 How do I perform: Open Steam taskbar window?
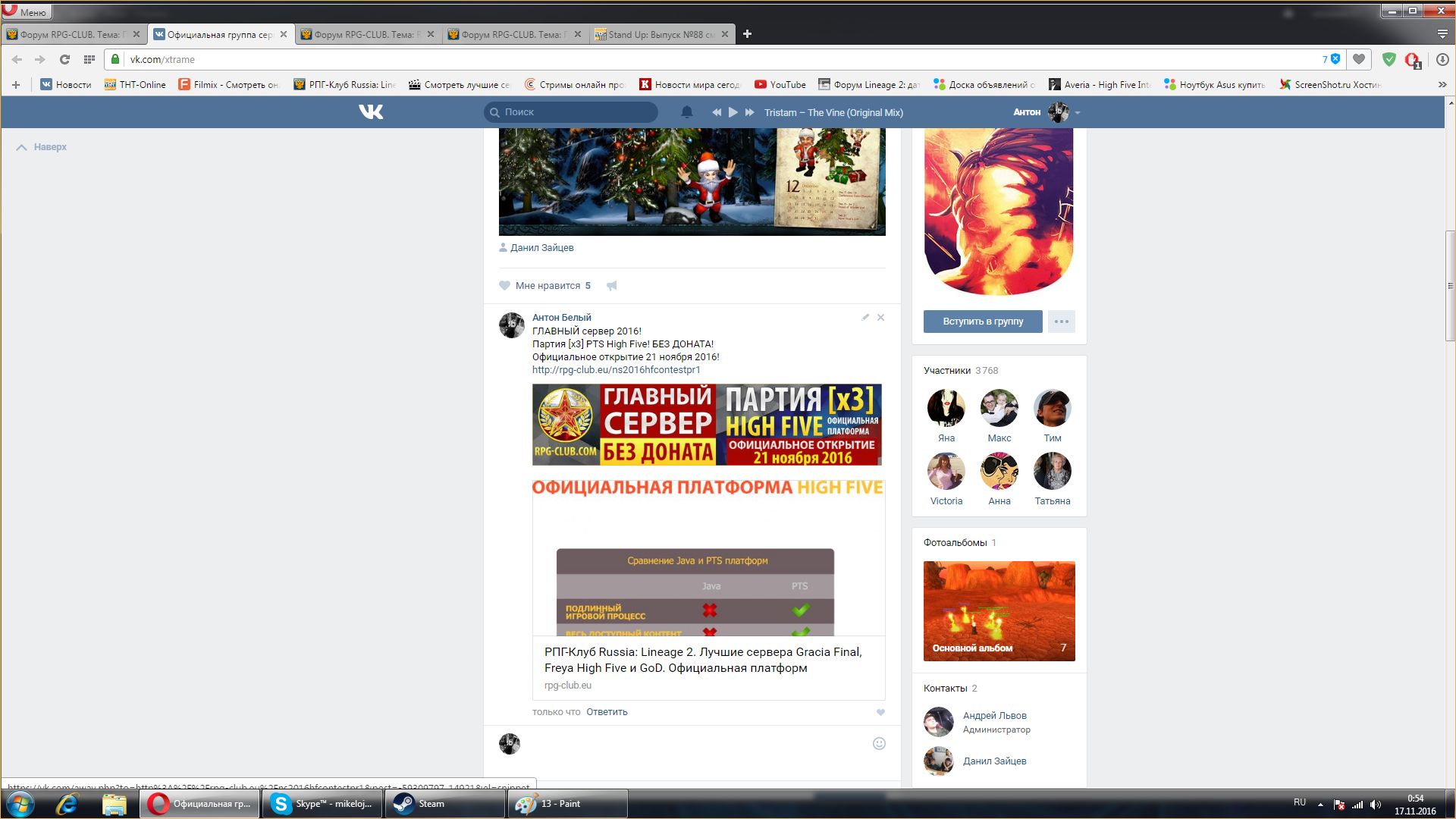[444, 804]
